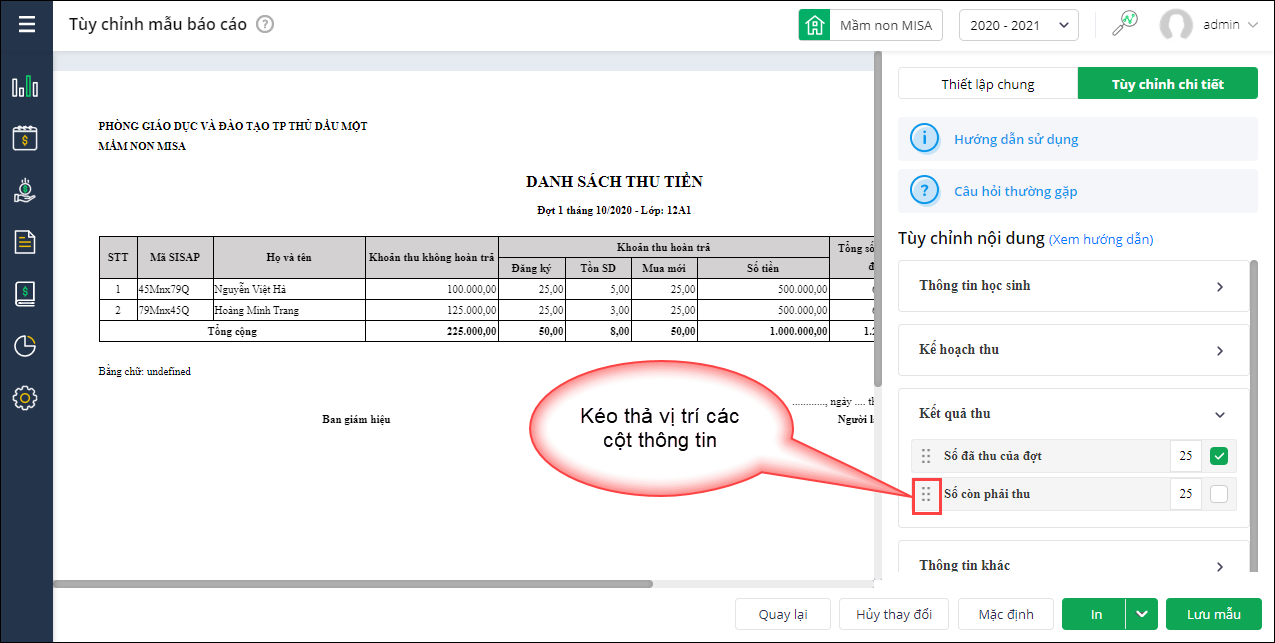
Task: Uncheck the Số đã thu của đợt checkbox
Action: tap(1218, 456)
